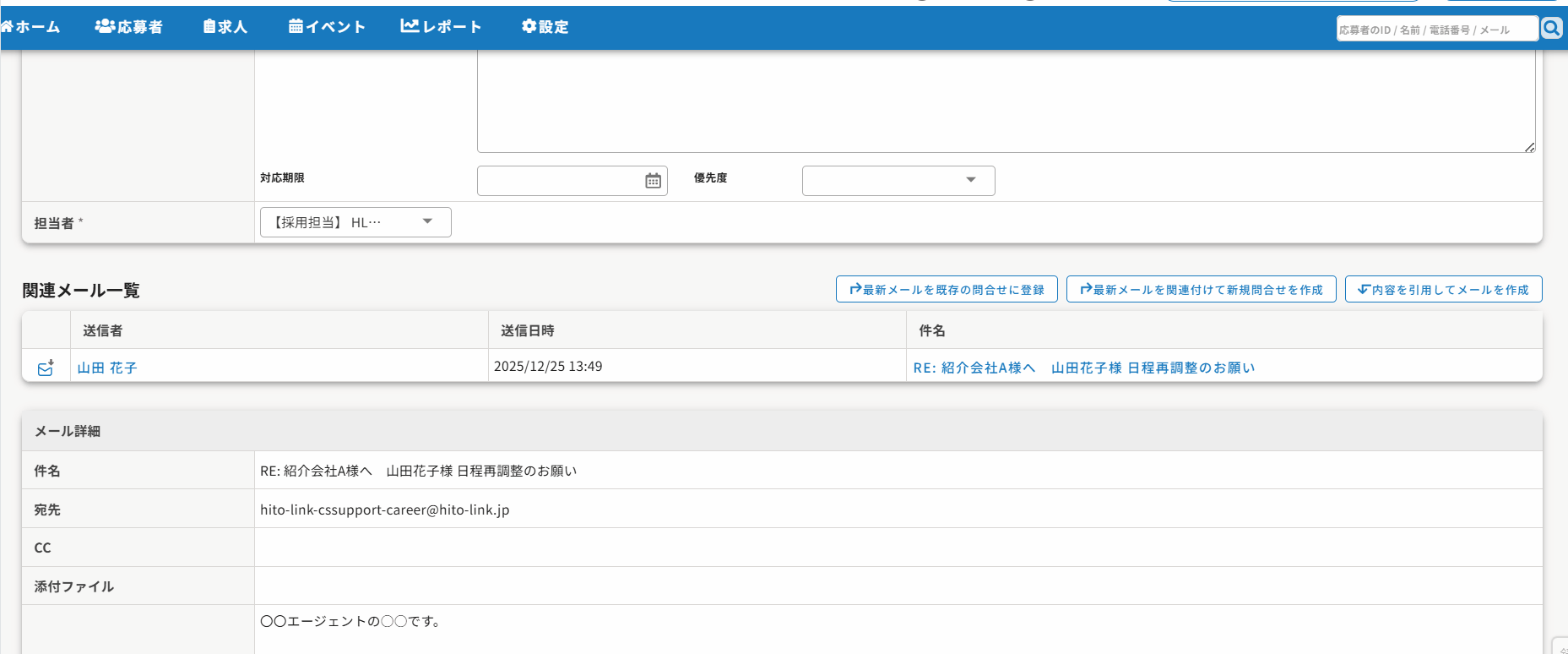Expand the 担当者 dropdown
Screen dimensions: 1568x654
pyautogui.click(x=355, y=222)
